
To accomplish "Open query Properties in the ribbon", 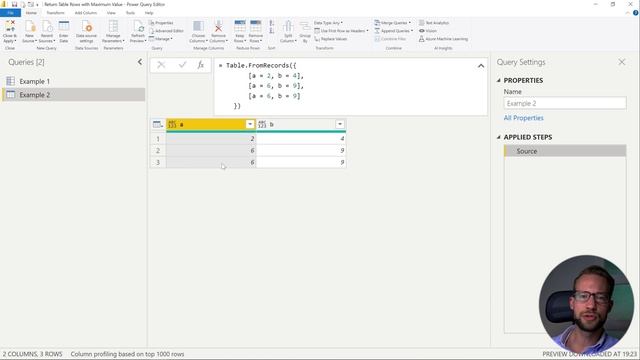I will [x=161, y=23].
